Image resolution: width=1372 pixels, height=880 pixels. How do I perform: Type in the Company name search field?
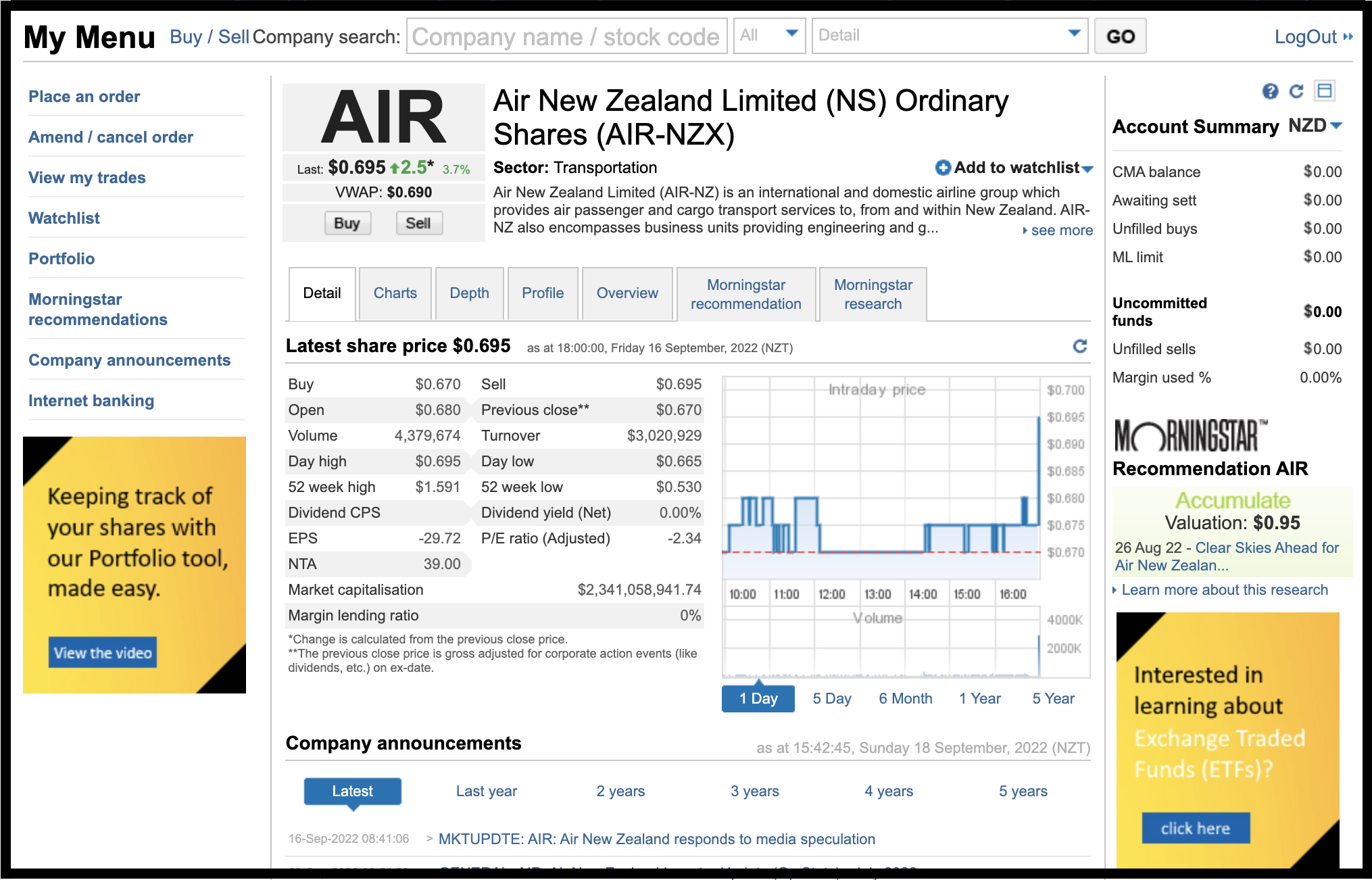pyautogui.click(x=566, y=36)
